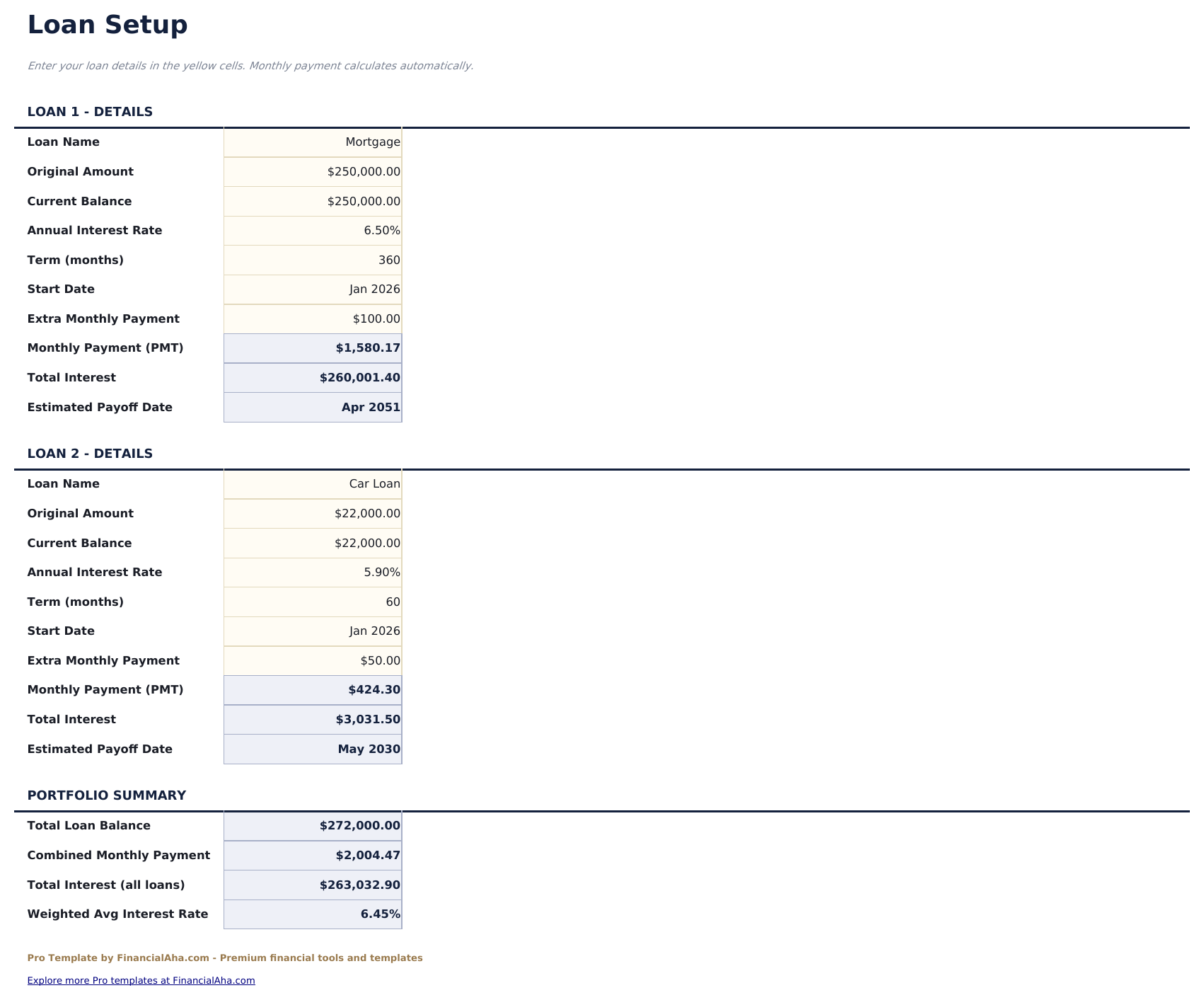Click the Mortgage loan name cell
The image size is (1204, 1000).
pyautogui.click(x=313, y=142)
